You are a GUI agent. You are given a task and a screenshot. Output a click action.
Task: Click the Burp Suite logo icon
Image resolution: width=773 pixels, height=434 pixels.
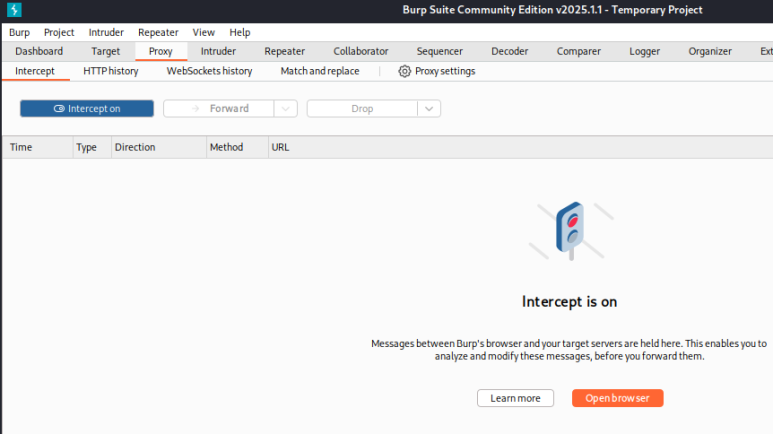point(14,10)
